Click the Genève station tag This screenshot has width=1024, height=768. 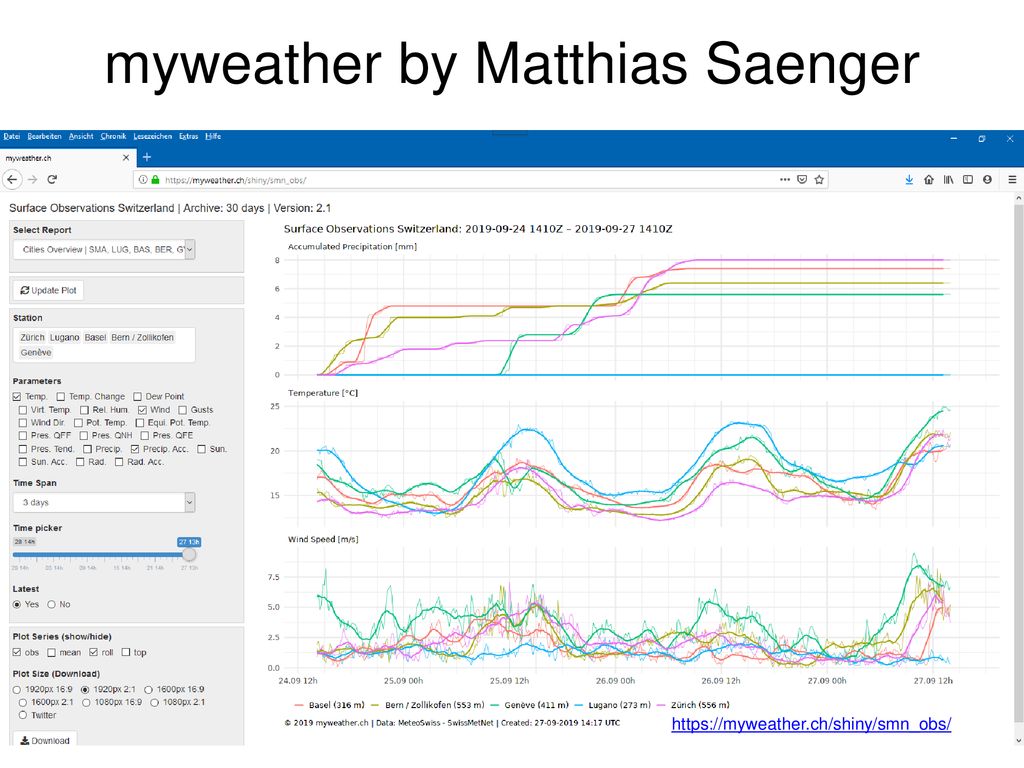pos(35,352)
